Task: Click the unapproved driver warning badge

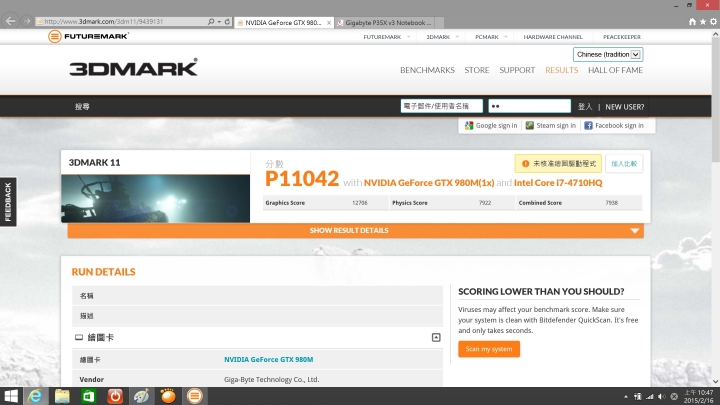Action: 558,163
